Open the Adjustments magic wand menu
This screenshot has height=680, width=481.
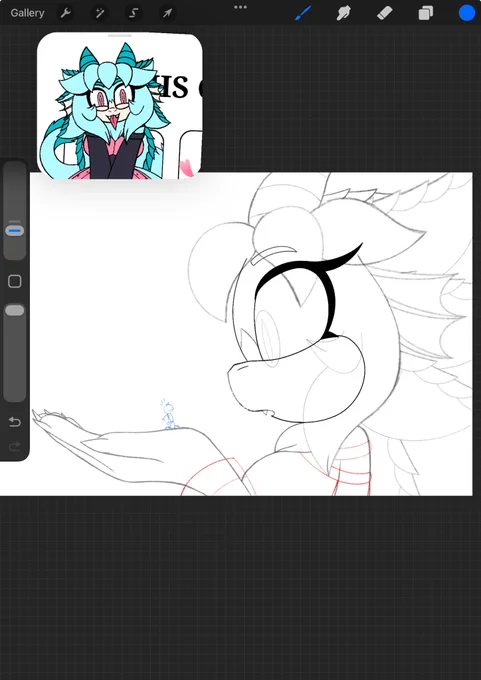(100, 13)
